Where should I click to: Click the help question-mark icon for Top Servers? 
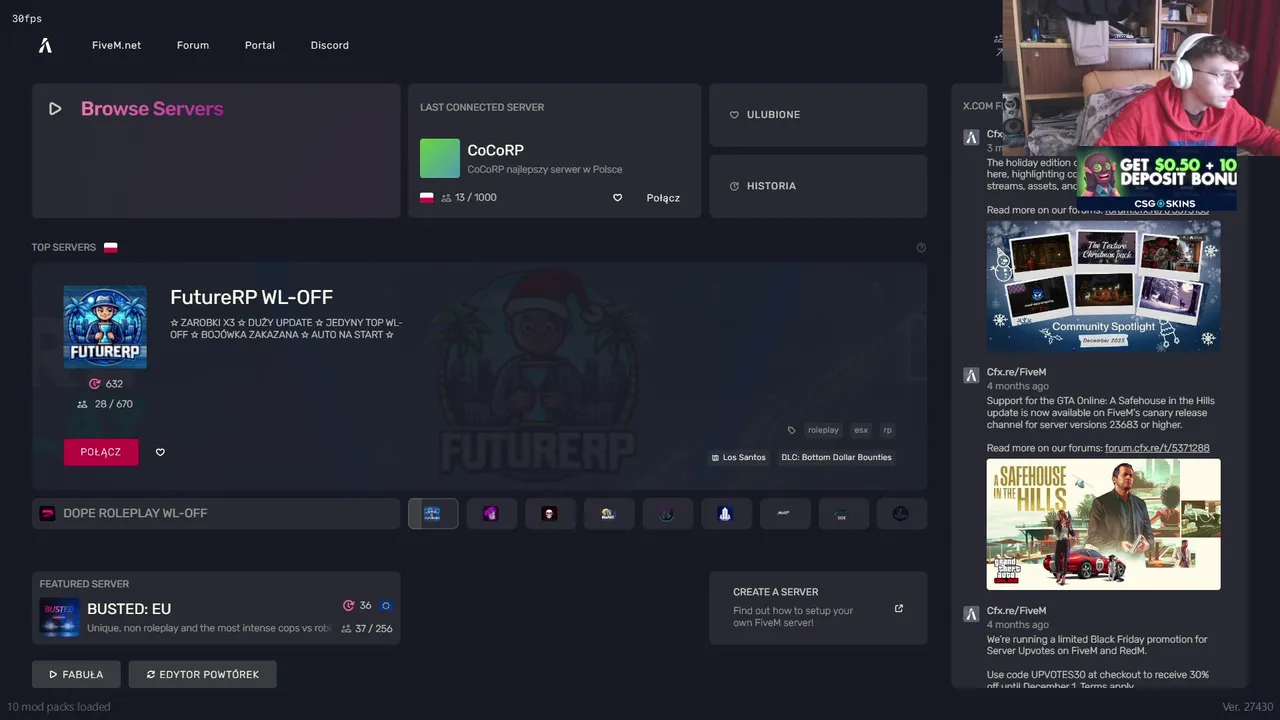pyautogui.click(x=921, y=247)
